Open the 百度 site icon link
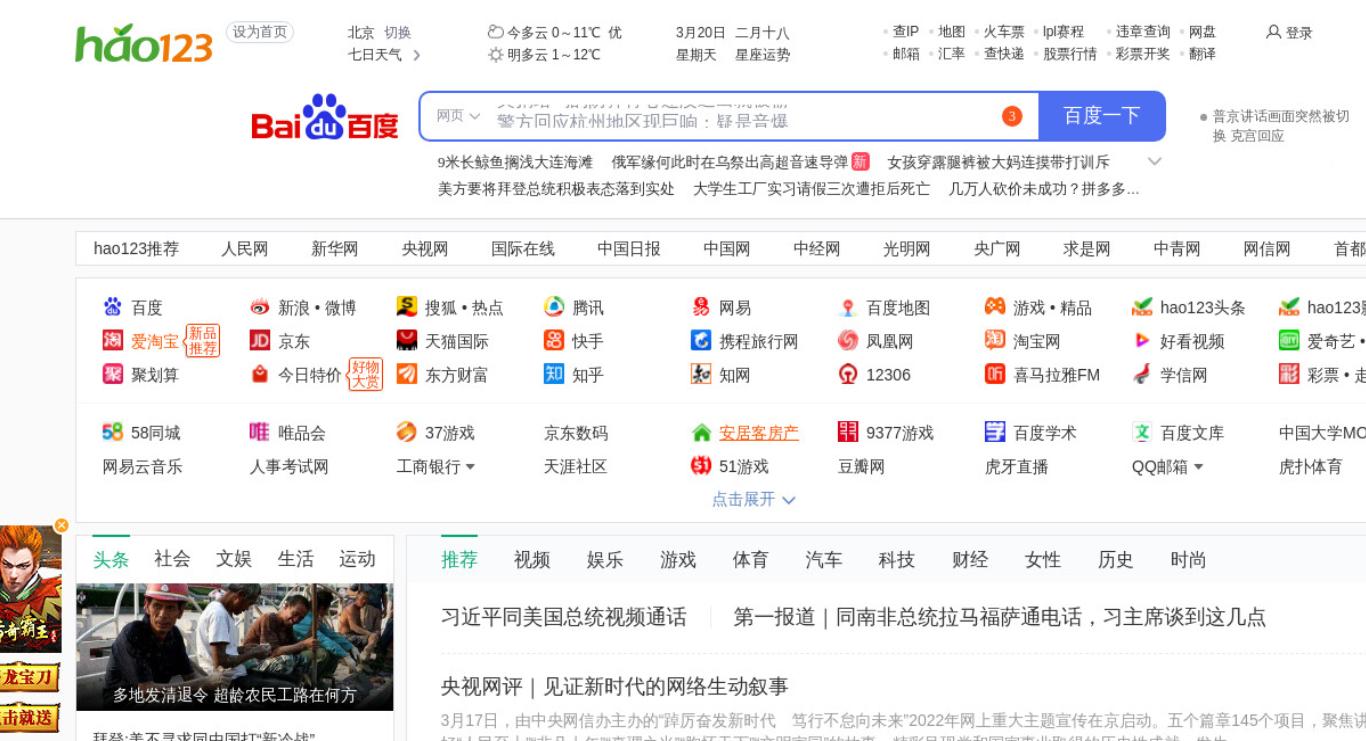 click(x=113, y=307)
